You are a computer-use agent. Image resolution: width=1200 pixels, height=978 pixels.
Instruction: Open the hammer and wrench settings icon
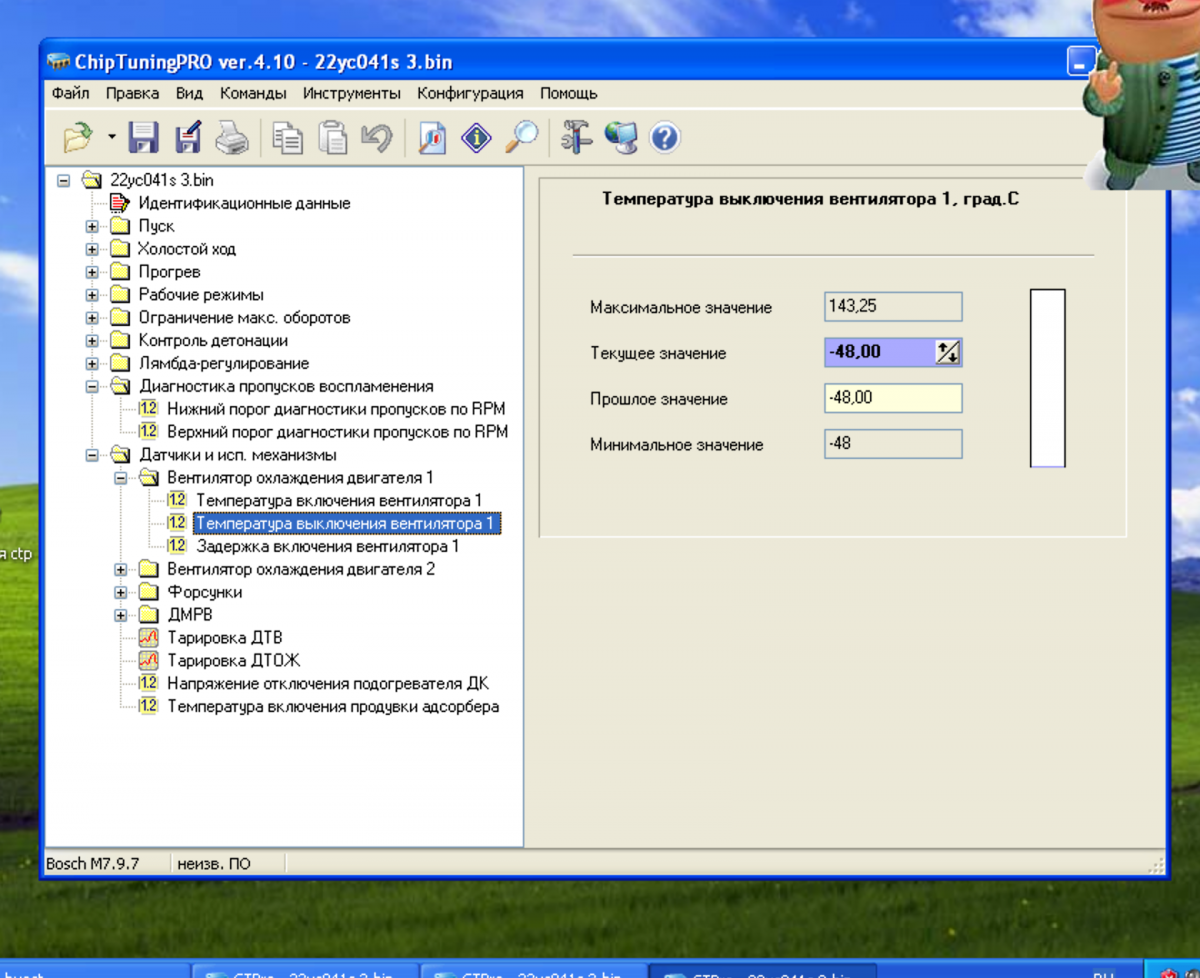(577, 137)
